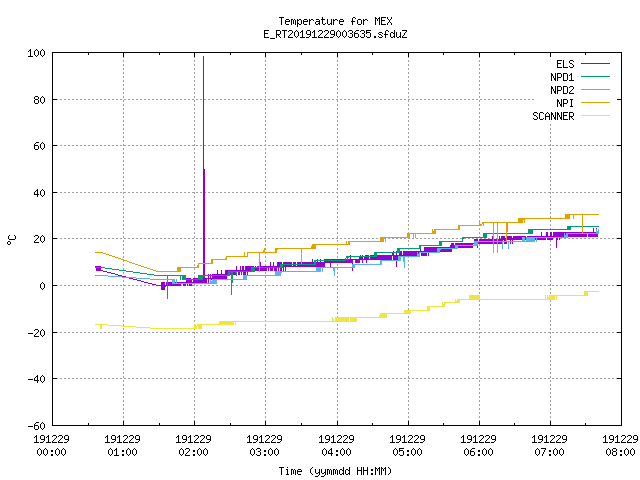The image size is (640, 480).
Task: Click the blue NPD2 legend line sample
Action: tap(596, 90)
